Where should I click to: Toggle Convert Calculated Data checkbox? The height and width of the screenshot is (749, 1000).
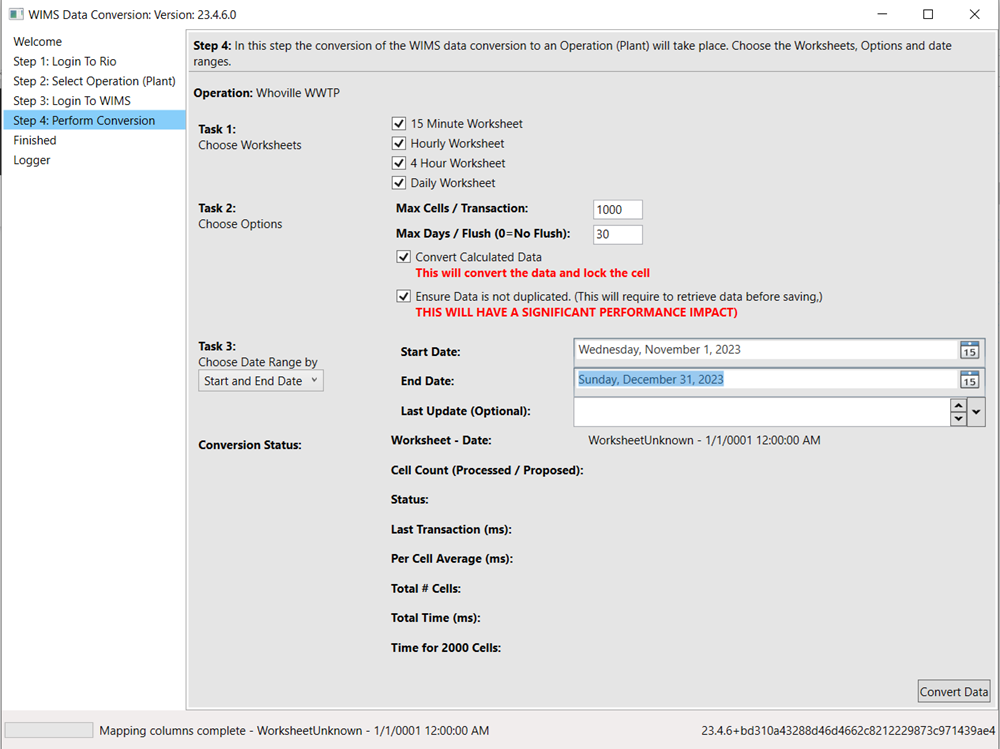[x=404, y=258]
